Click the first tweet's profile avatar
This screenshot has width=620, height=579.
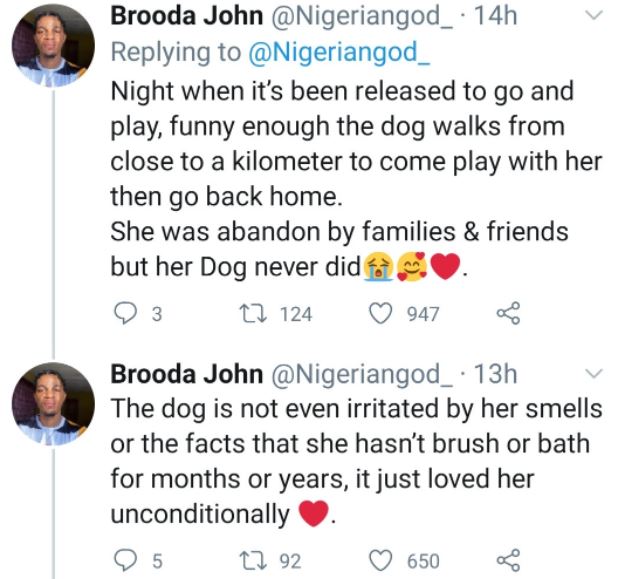(51, 44)
